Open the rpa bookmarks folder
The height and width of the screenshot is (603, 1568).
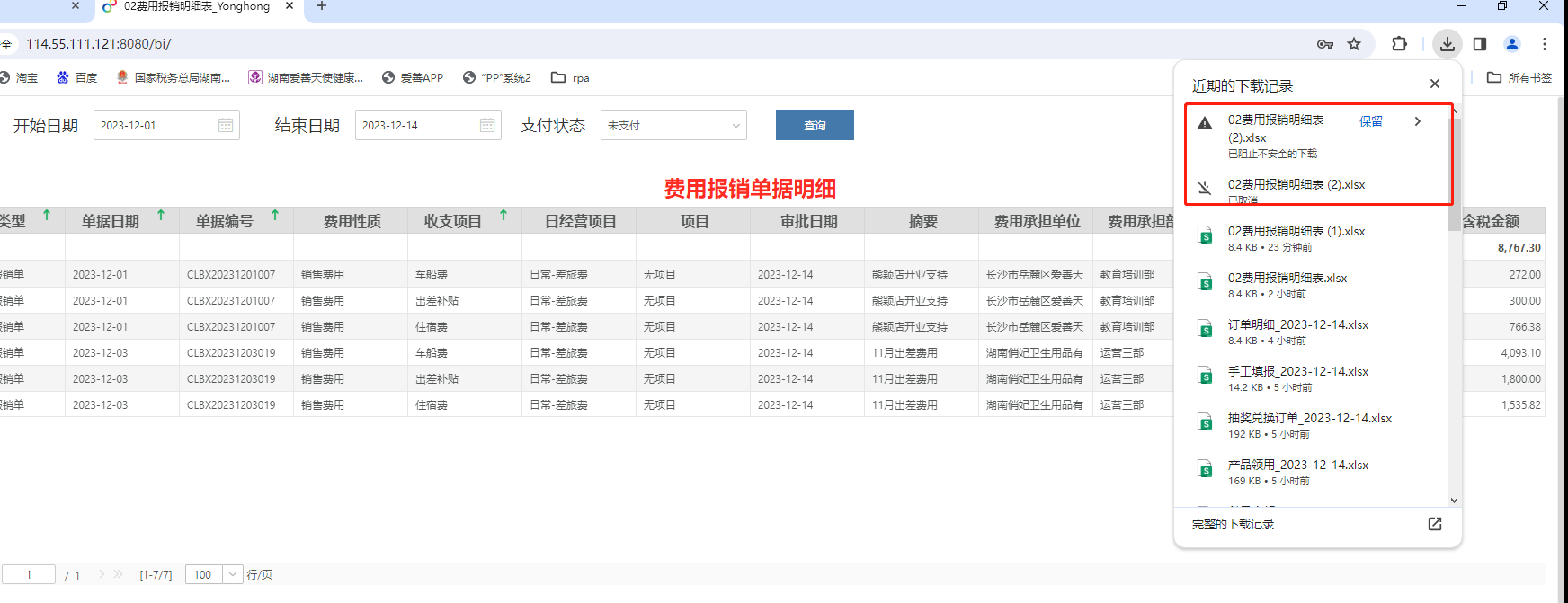(571, 78)
